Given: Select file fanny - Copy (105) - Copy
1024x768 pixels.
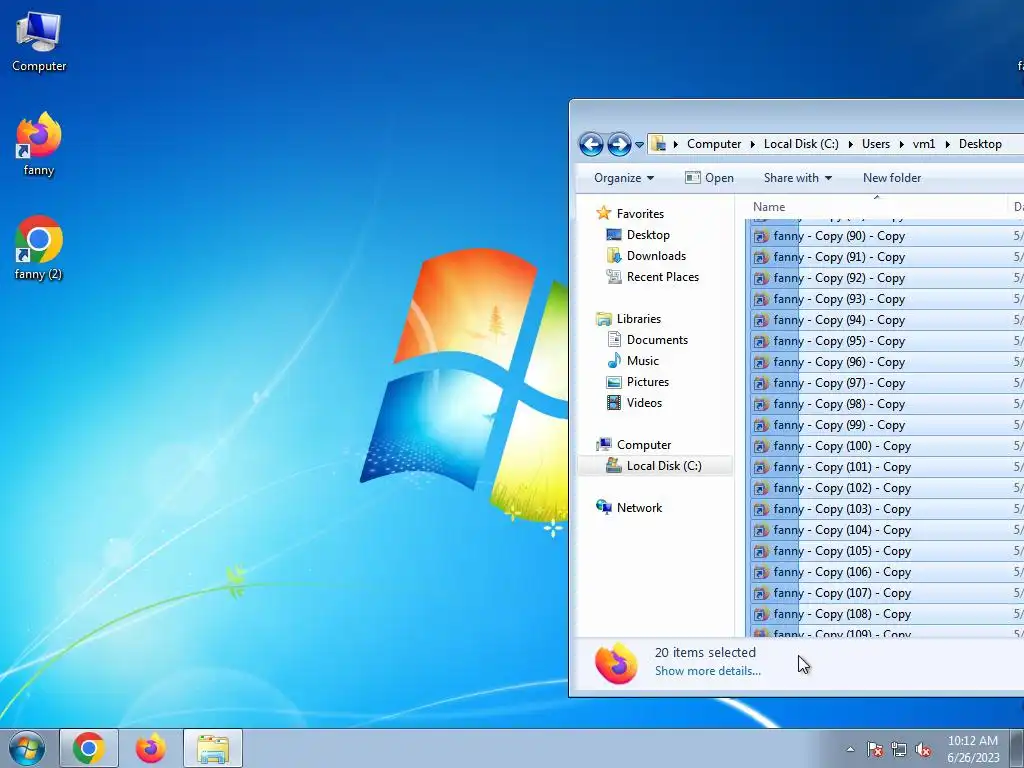Looking at the screenshot, I should [887, 551].
